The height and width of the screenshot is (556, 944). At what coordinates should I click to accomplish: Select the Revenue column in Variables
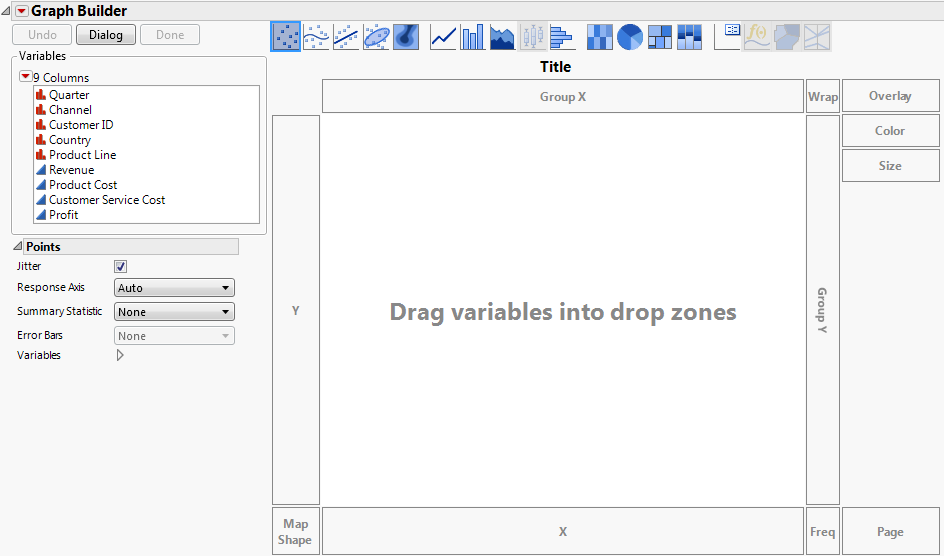coord(71,170)
